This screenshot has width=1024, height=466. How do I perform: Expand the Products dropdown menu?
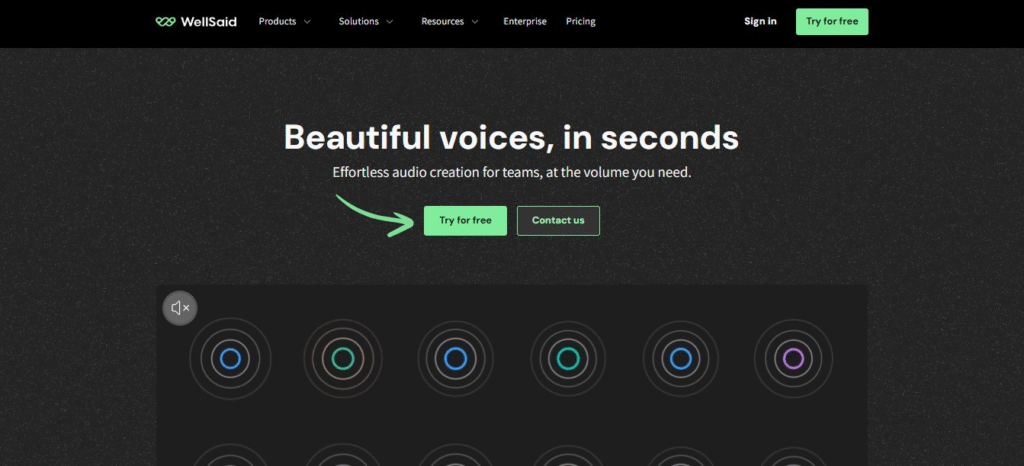(285, 21)
